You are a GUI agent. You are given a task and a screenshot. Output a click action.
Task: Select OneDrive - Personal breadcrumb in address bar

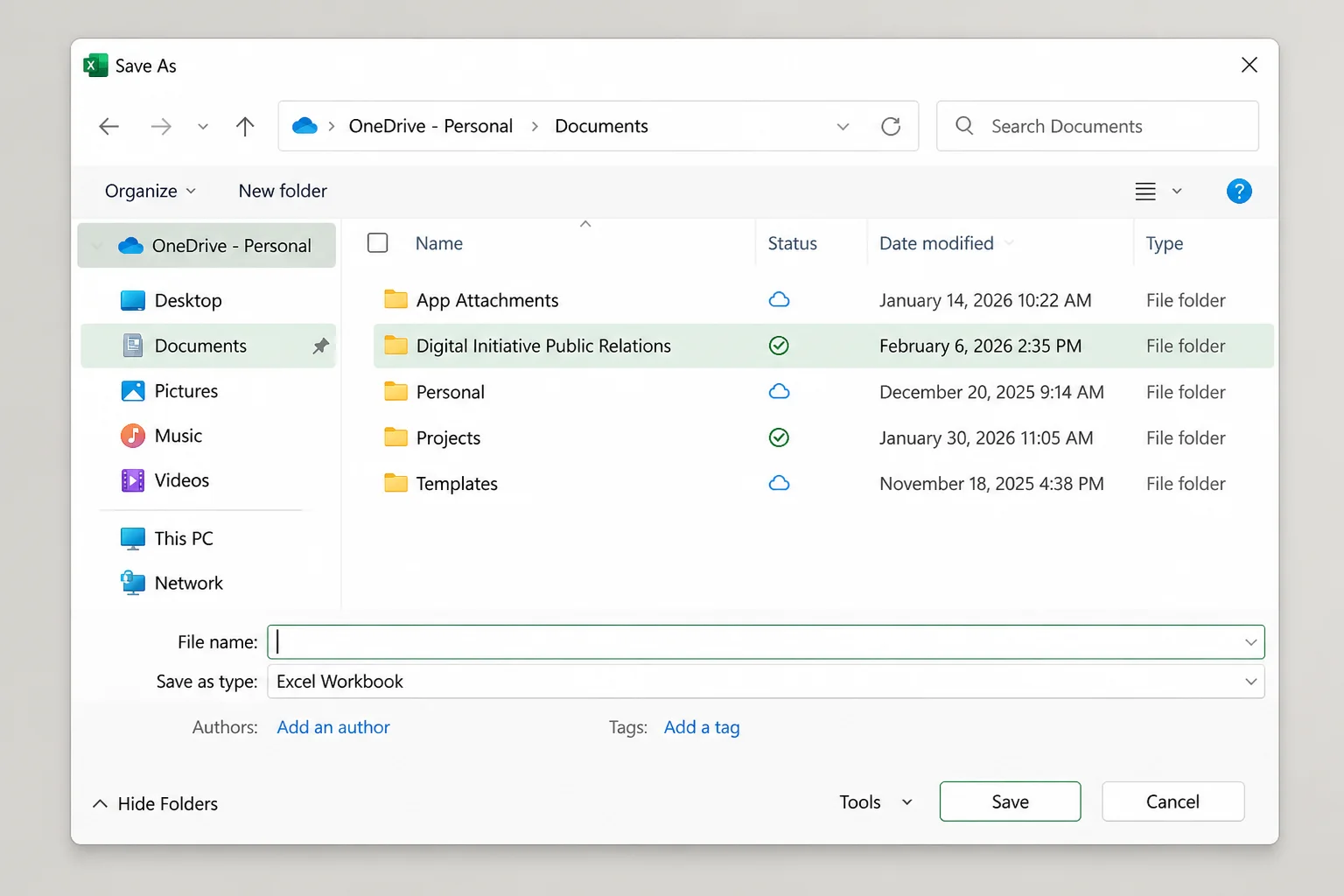(430, 126)
